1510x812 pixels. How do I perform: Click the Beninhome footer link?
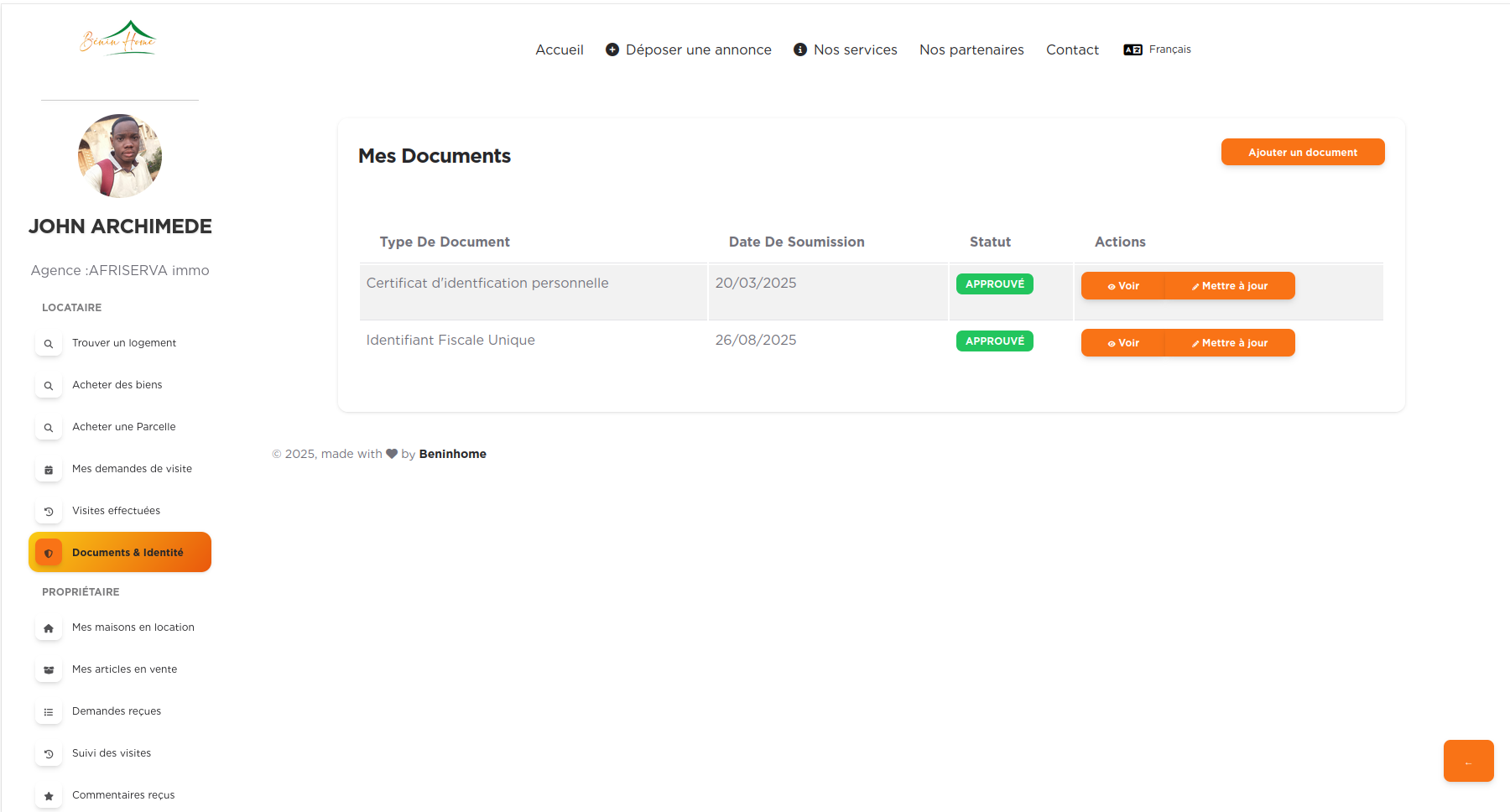[452, 454]
